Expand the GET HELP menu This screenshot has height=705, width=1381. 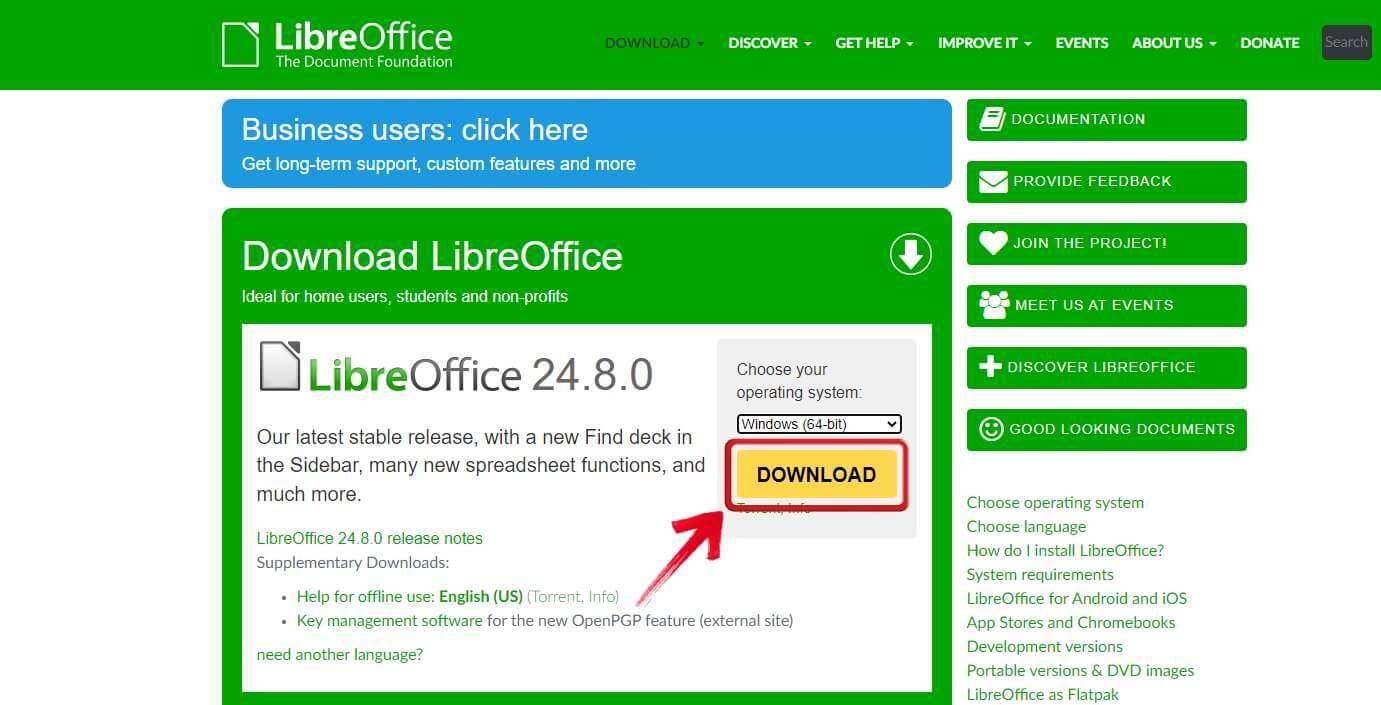pos(867,43)
